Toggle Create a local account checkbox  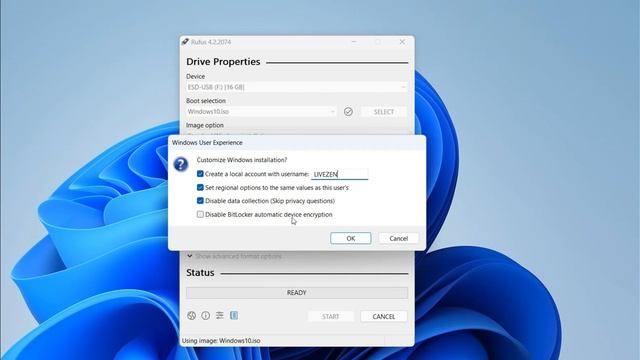(x=200, y=174)
